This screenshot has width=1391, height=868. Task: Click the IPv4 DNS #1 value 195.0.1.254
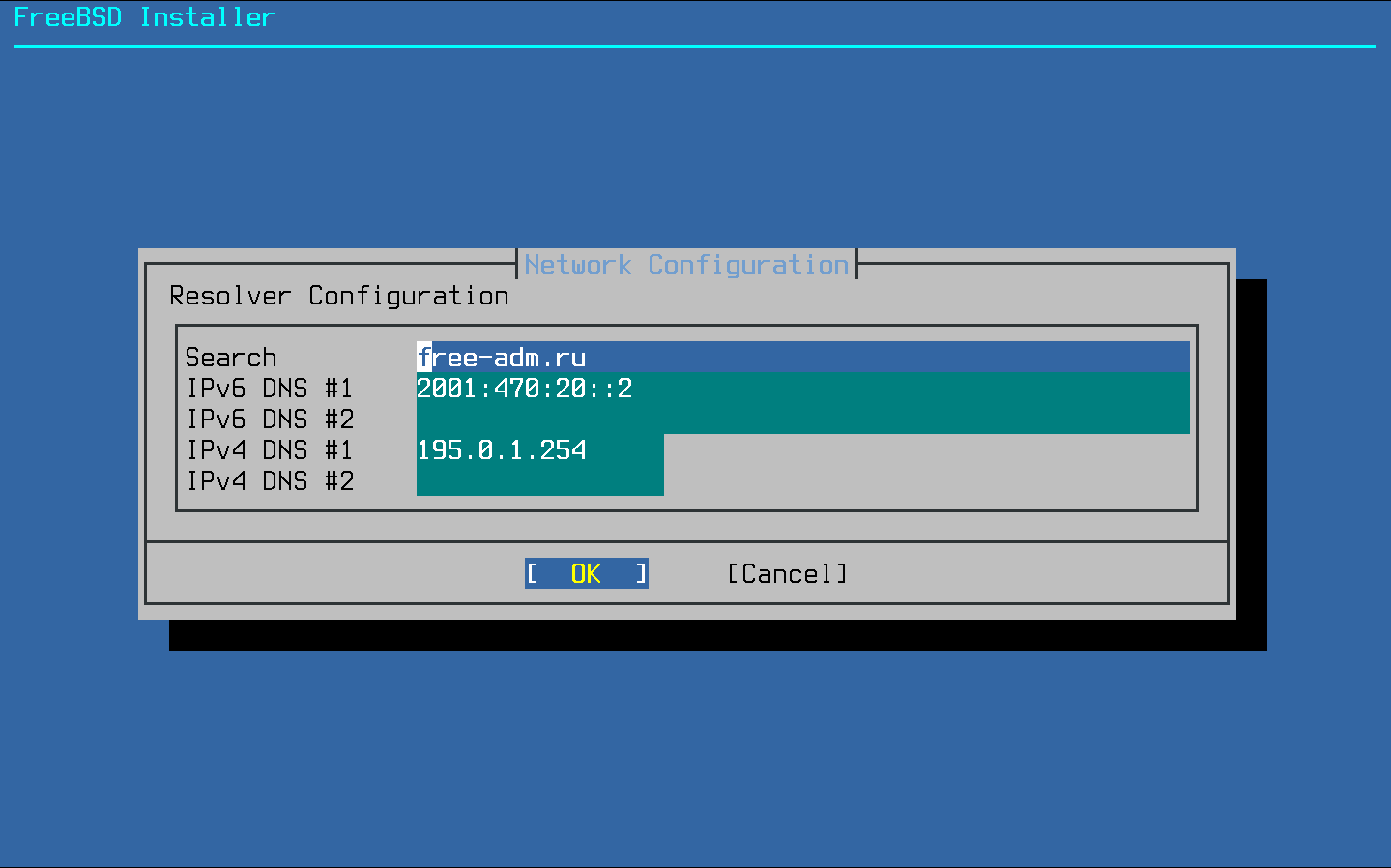coord(502,450)
